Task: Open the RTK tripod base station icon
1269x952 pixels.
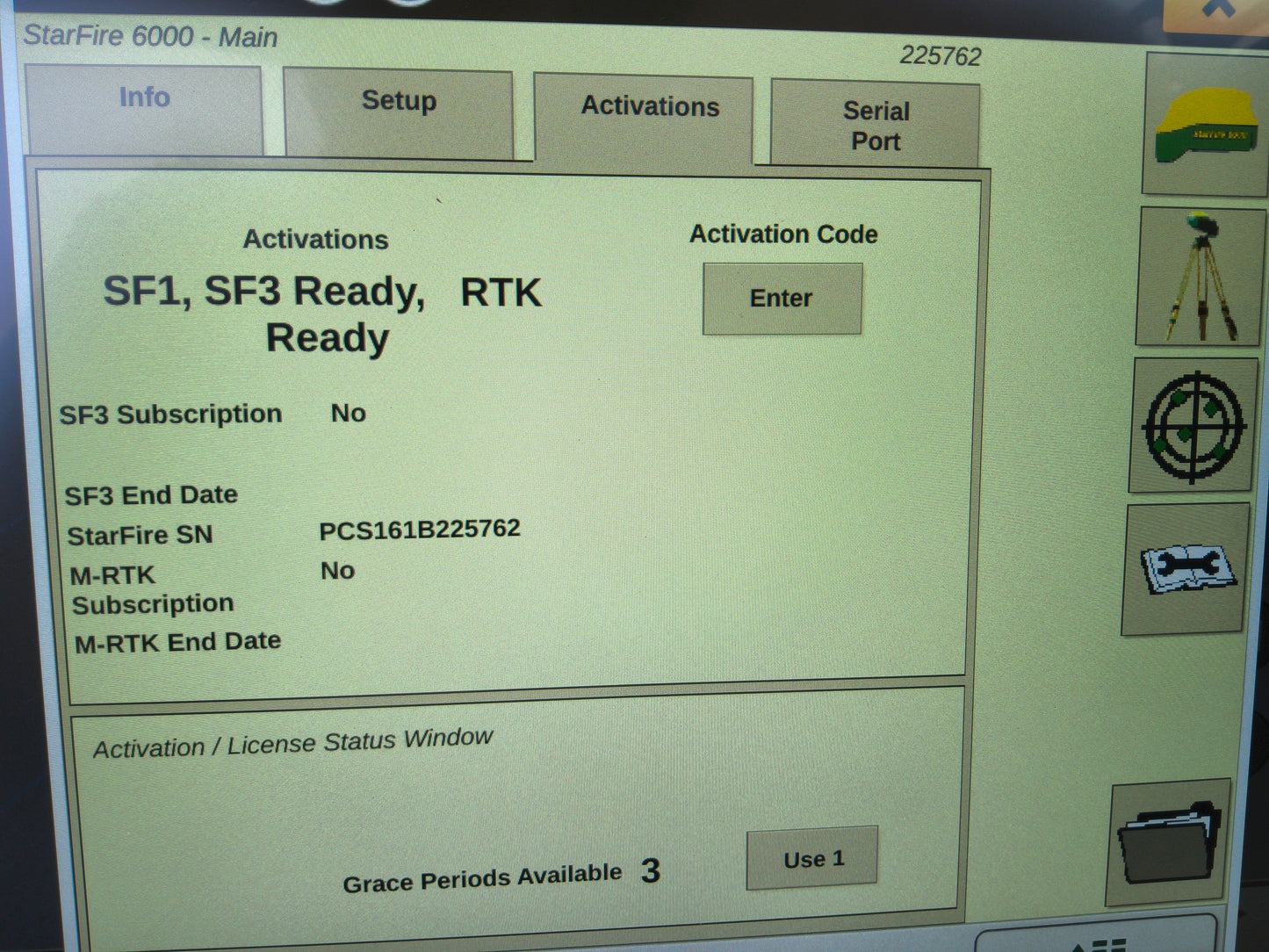Action: pyautogui.click(x=1201, y=278)
